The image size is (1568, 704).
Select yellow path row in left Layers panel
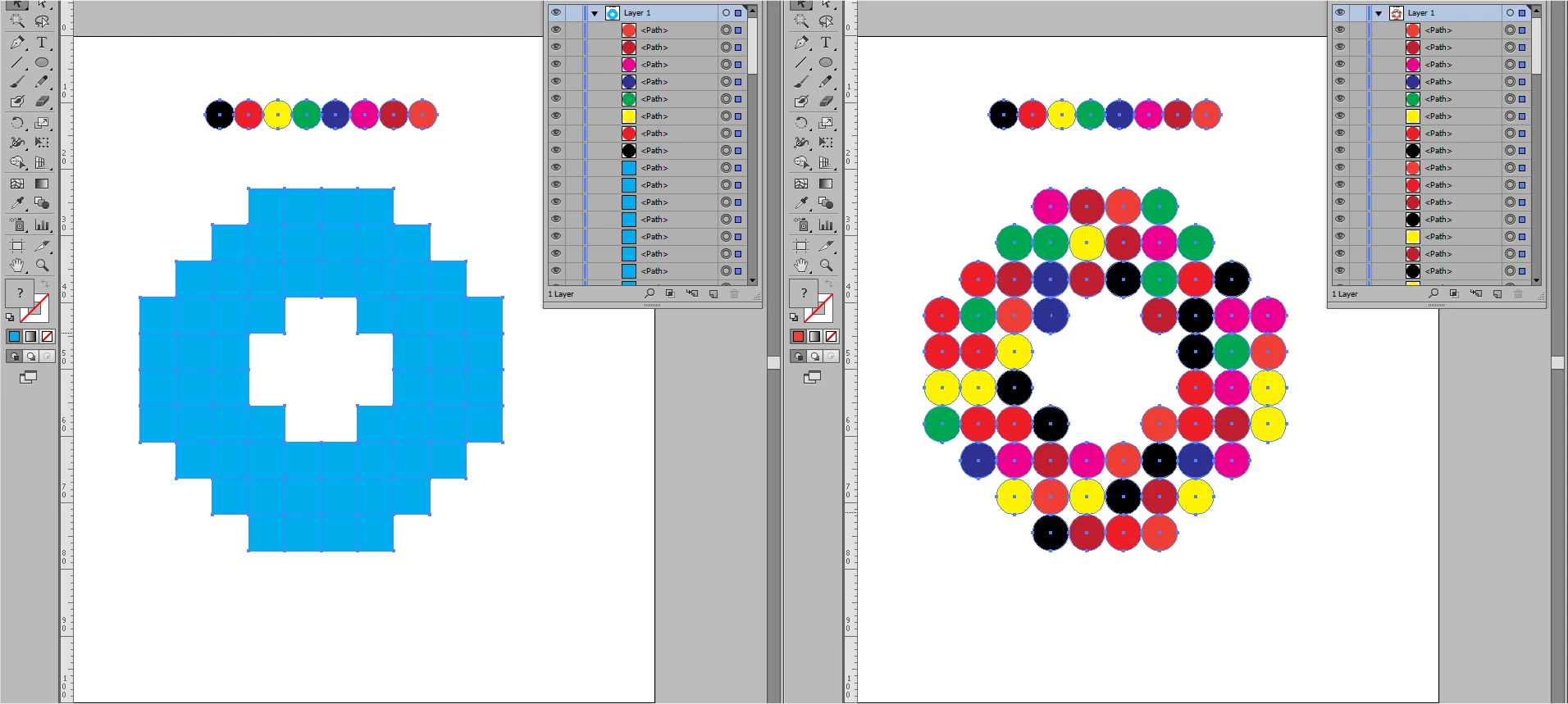pos(647,116)
